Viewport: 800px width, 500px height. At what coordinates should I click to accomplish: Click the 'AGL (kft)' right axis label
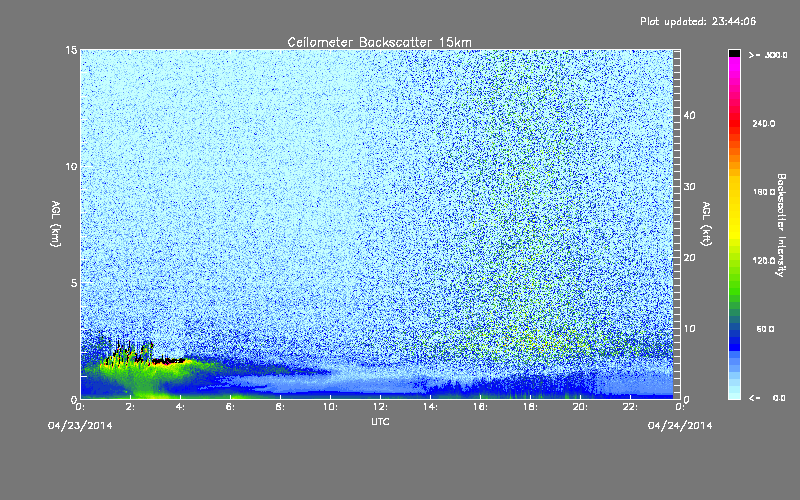(706, 224)
